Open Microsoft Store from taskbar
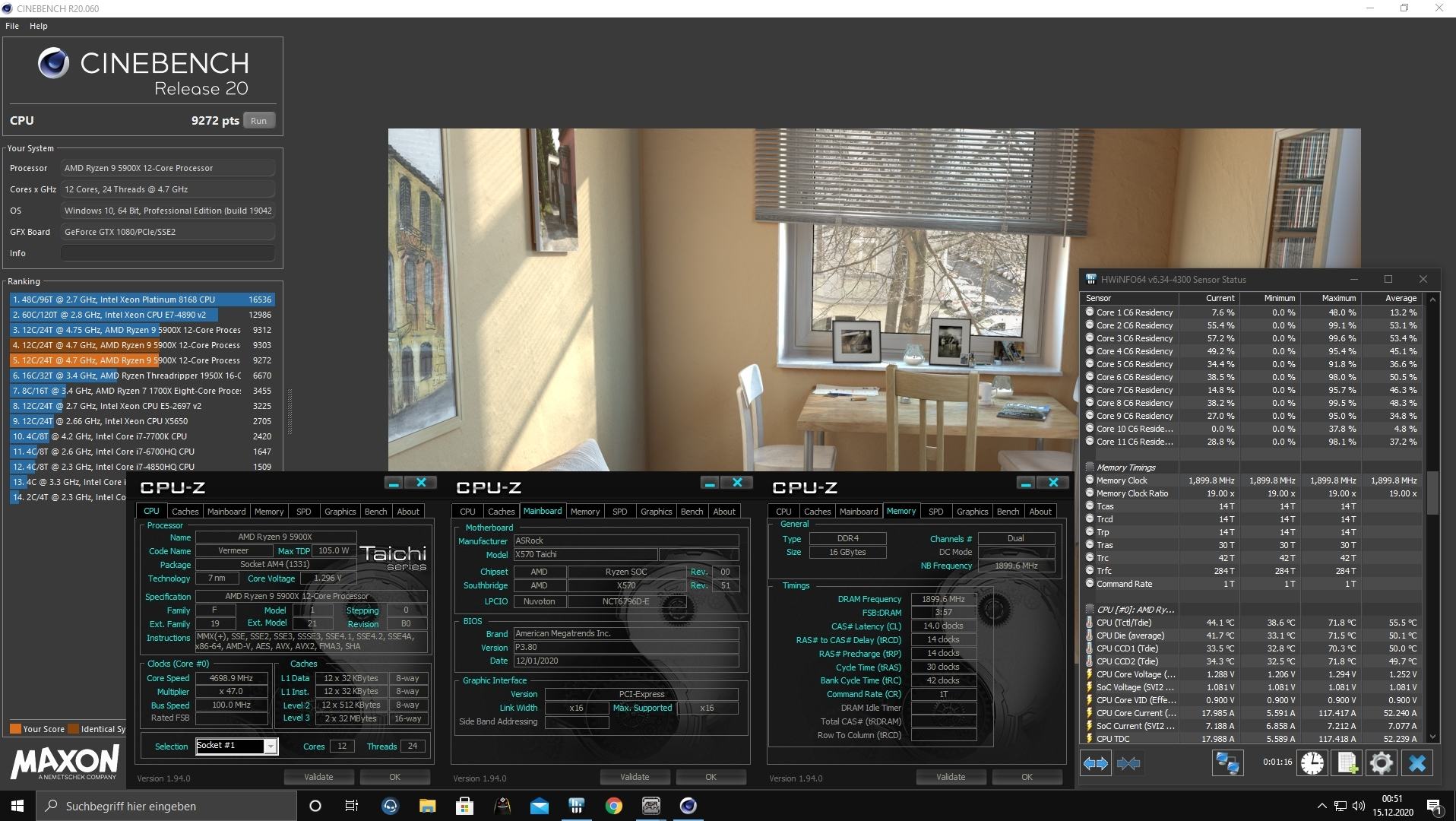This screenshot has height=821, width=1456. 464,806
